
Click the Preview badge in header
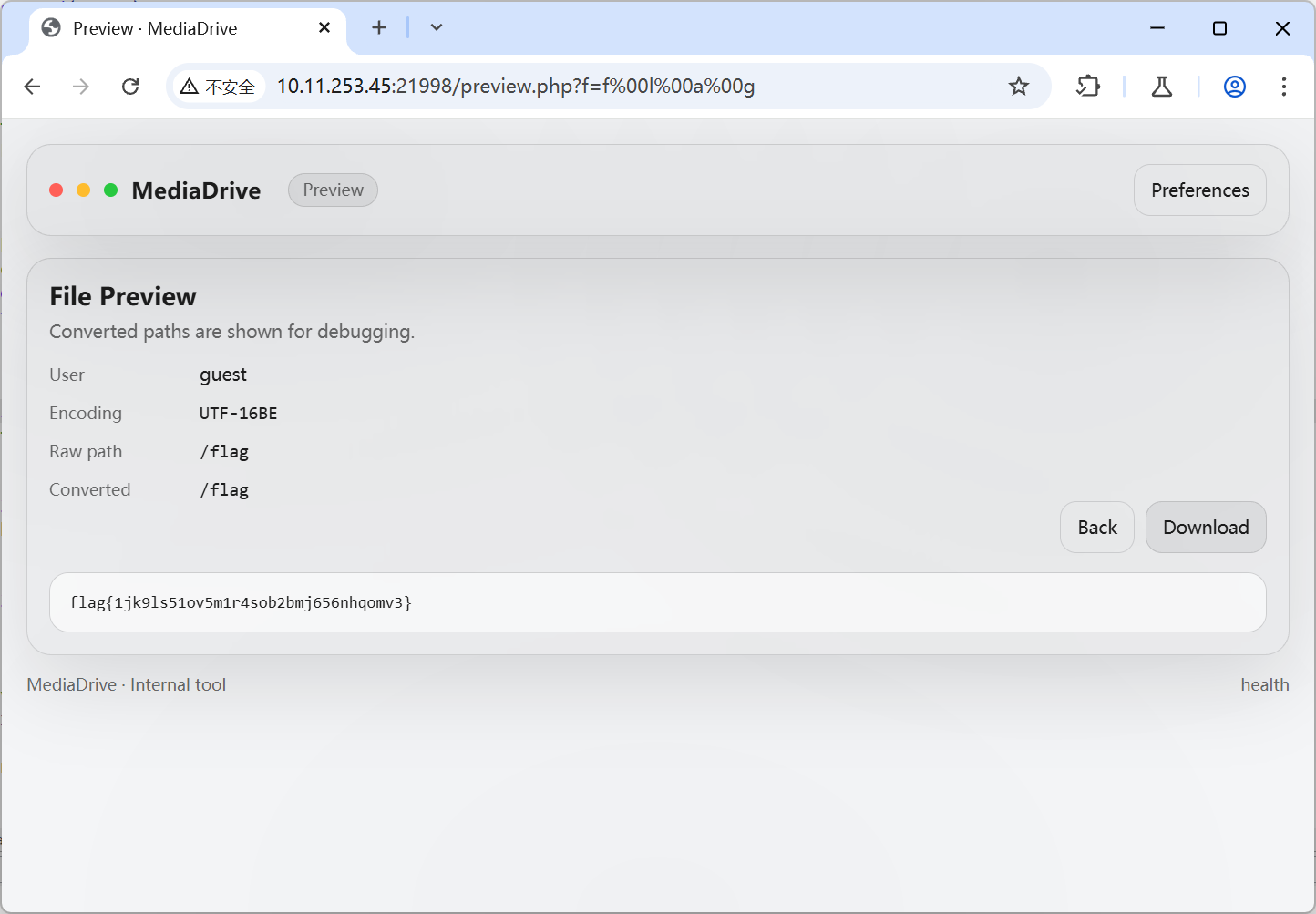point(333,190)
